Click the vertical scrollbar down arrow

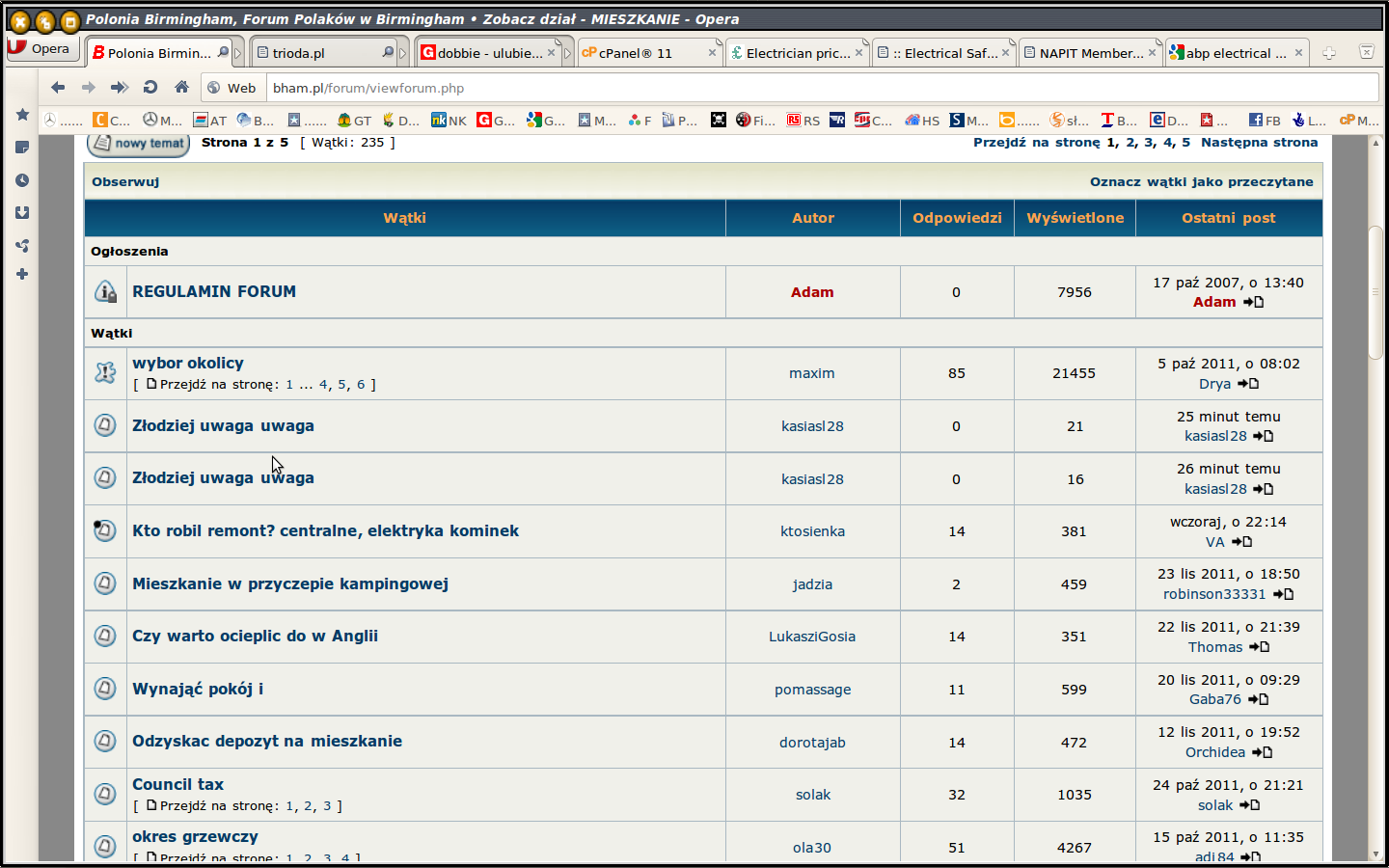1376,854
